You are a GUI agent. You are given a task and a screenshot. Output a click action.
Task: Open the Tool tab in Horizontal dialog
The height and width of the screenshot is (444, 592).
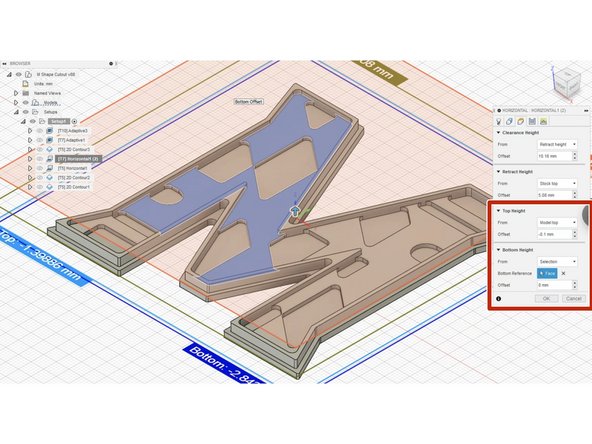(499, 121)
